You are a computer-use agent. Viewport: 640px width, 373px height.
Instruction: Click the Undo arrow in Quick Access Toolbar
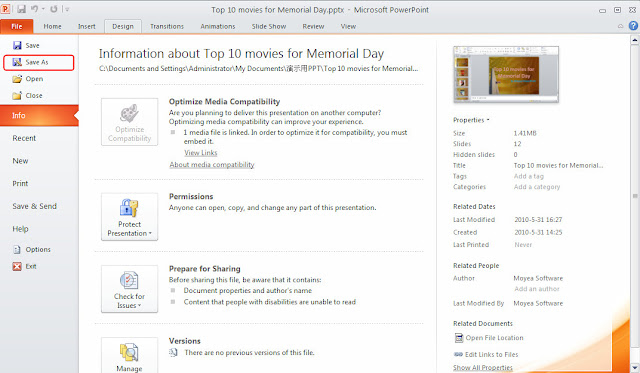[34, 9]
